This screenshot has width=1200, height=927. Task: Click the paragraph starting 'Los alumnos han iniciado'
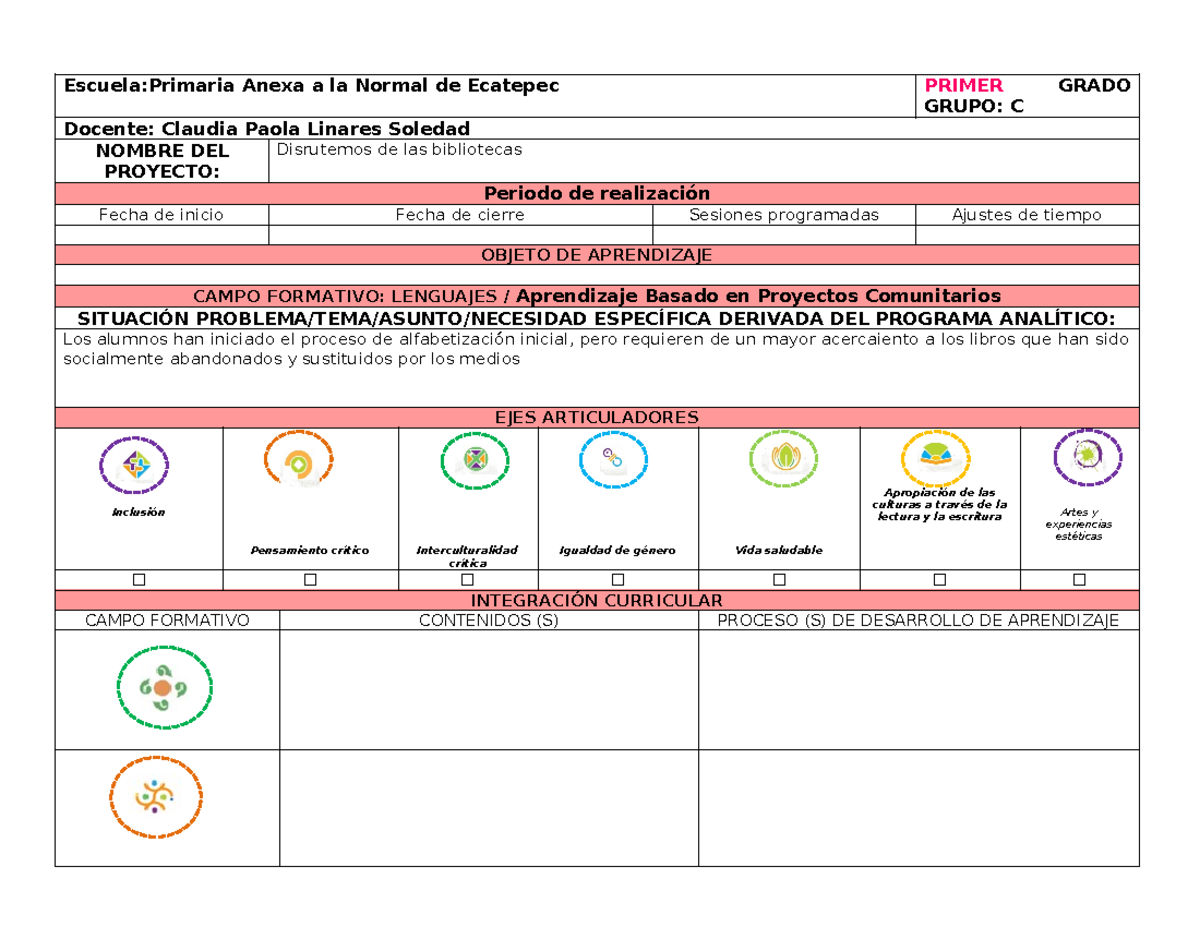coord(597,350)
